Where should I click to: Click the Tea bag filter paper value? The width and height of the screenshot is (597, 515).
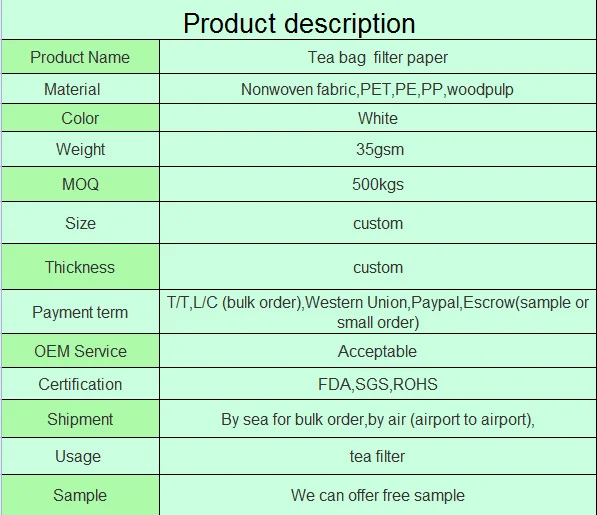pos(378,57)
